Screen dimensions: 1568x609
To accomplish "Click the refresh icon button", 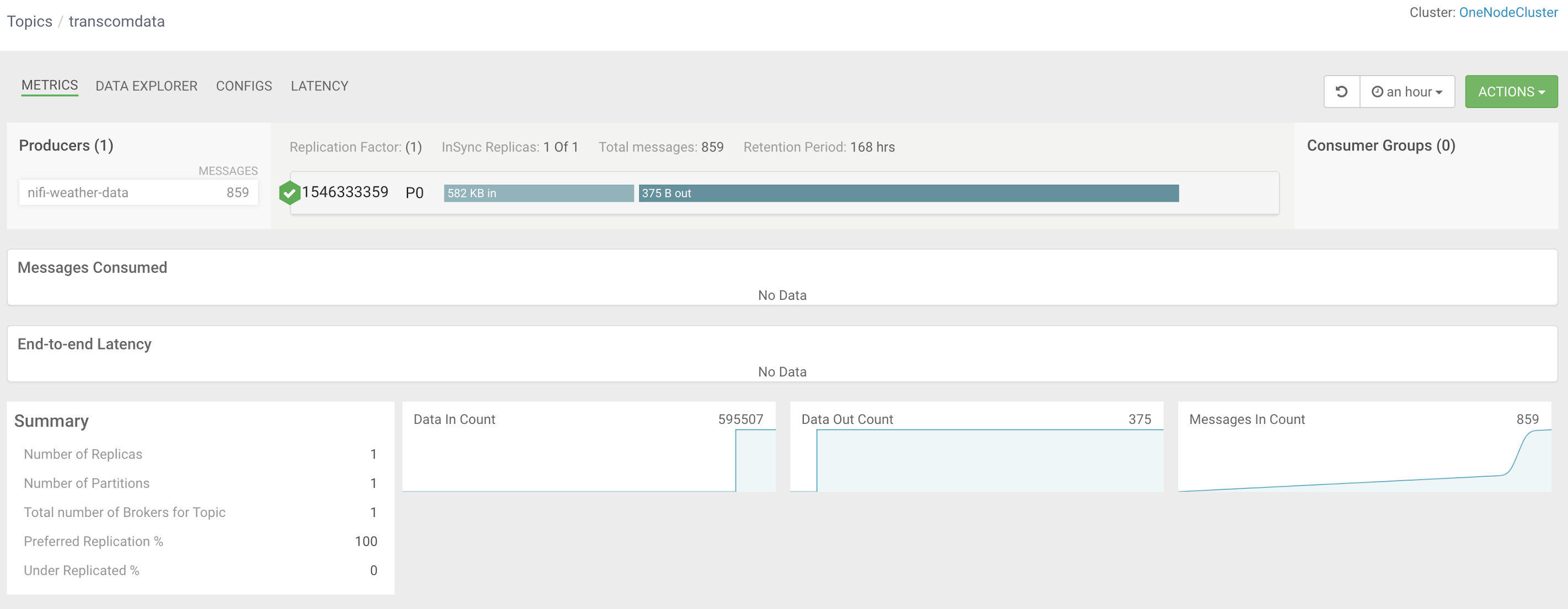I will [x=1341, y=92].
